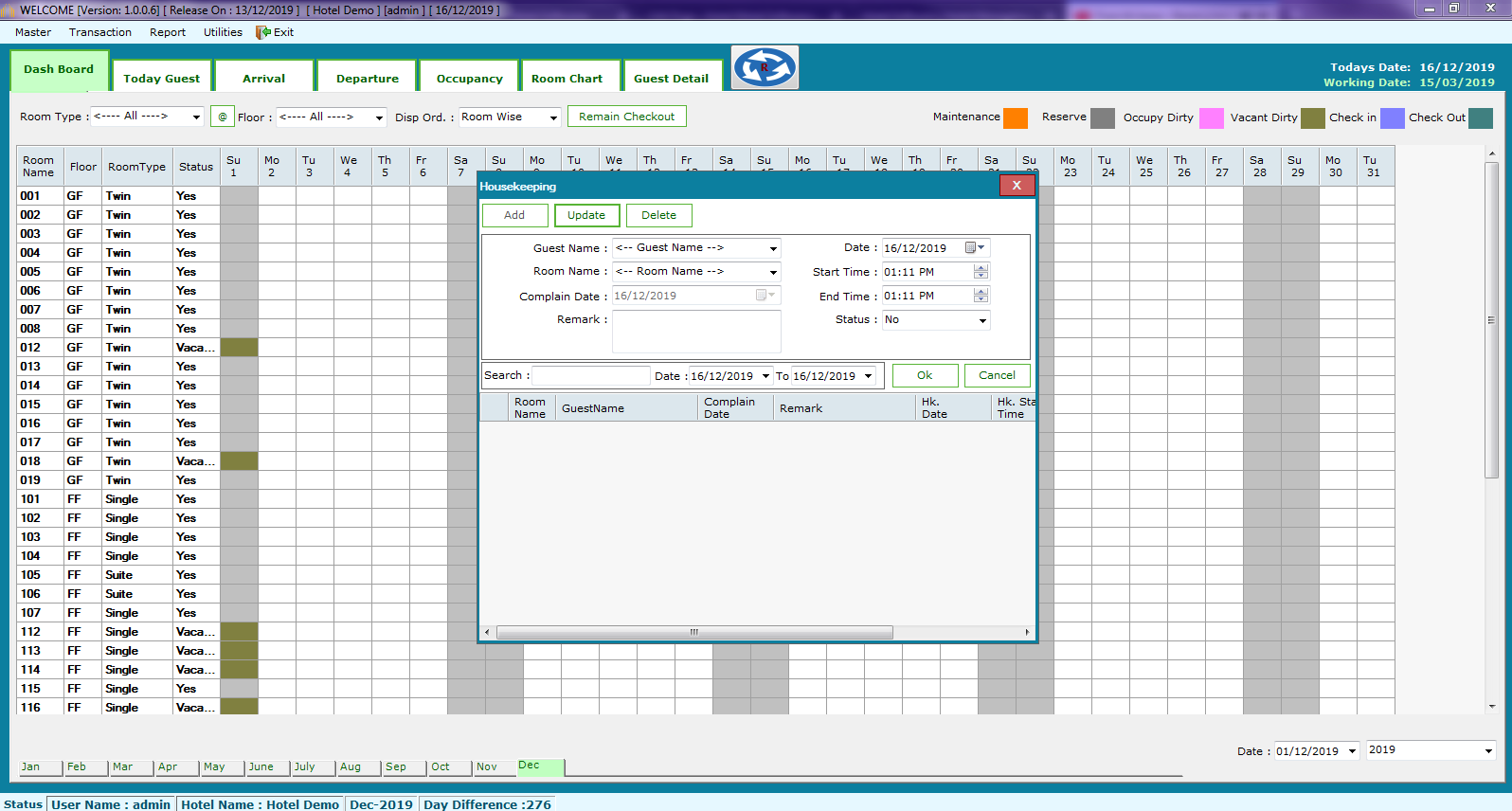The image size is (1512, 811).
Task: Click the Update button in Housekeeping
Action: point(586,215)
